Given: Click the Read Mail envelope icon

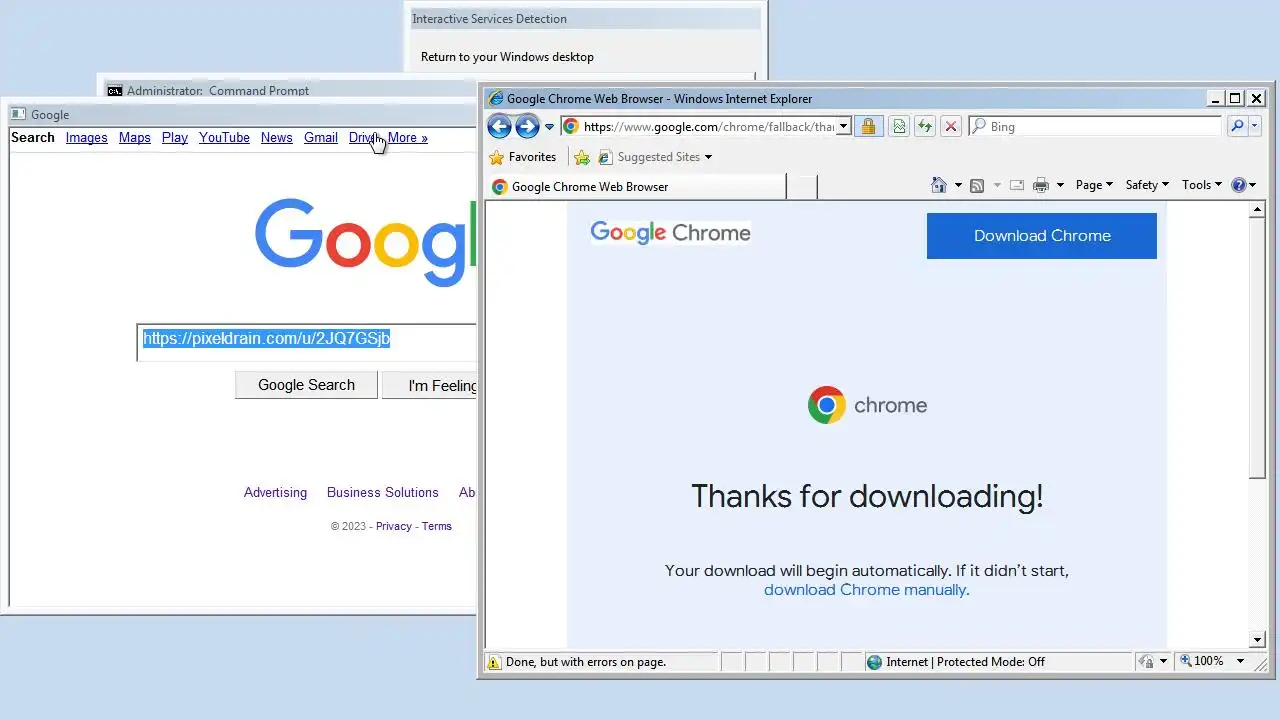Looking at the screenshot, I should pos(1017,185).
